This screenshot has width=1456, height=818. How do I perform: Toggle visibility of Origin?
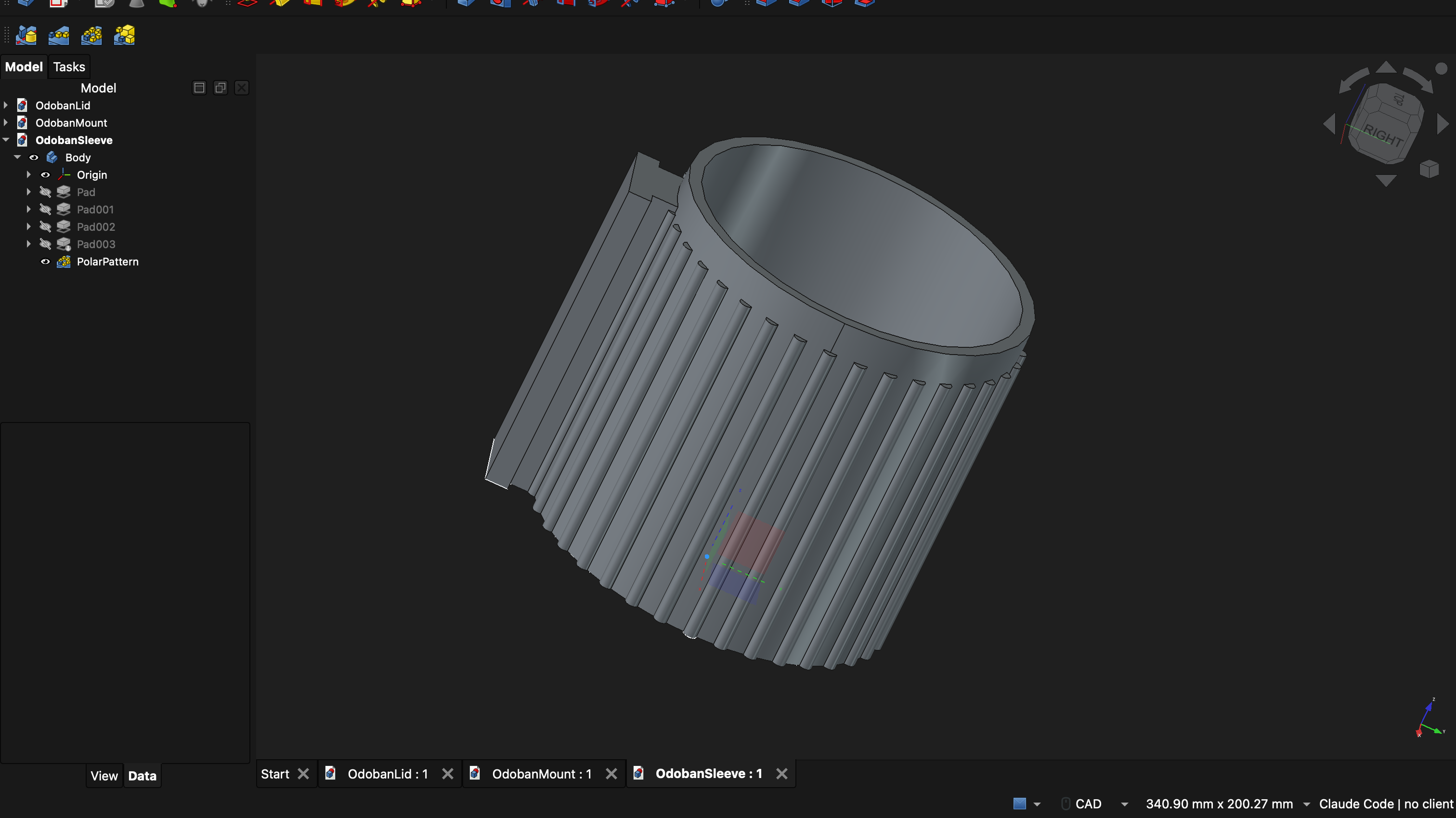[x=45, y=175]
